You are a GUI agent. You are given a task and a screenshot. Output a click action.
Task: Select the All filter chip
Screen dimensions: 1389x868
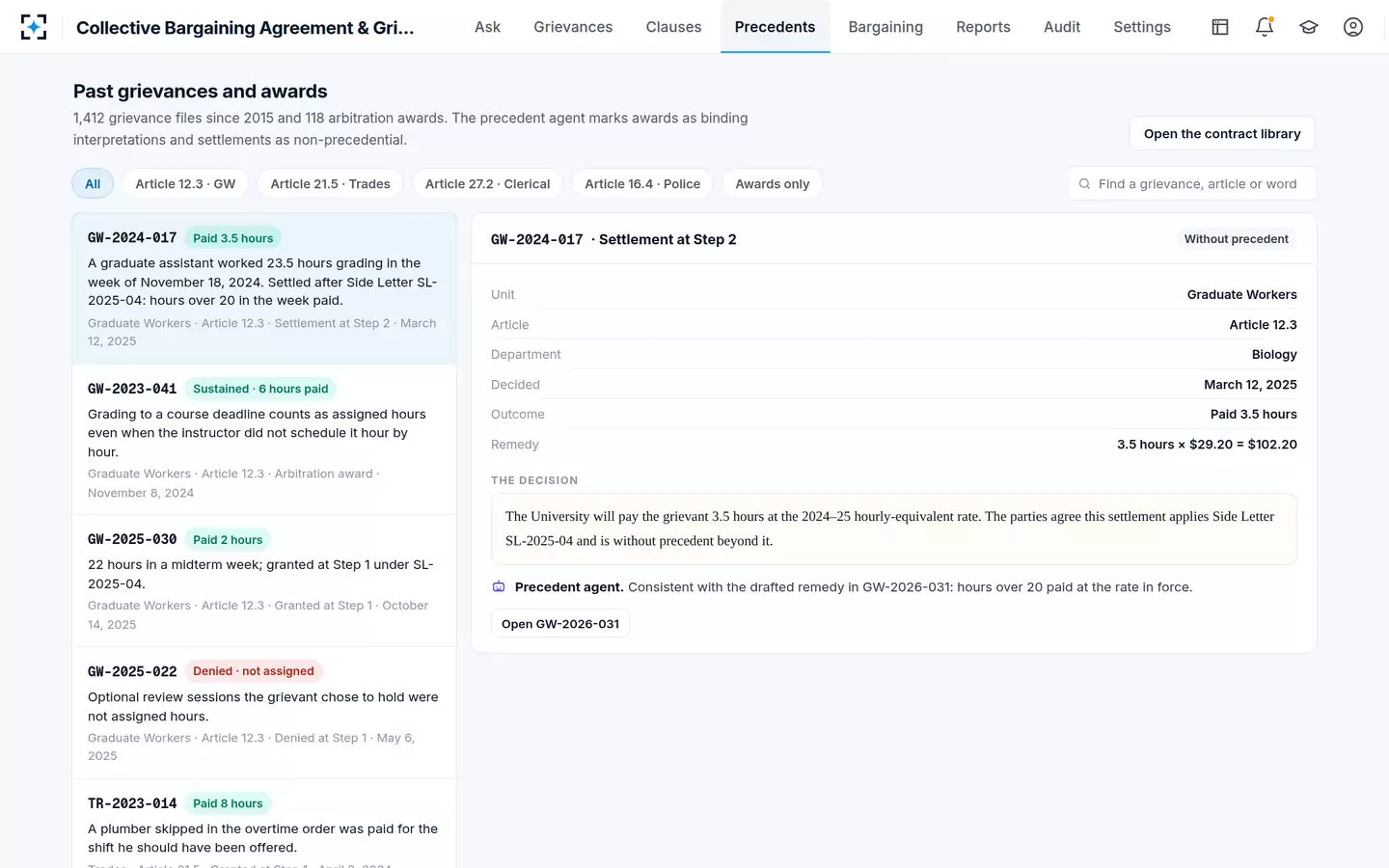click(93, 184)
